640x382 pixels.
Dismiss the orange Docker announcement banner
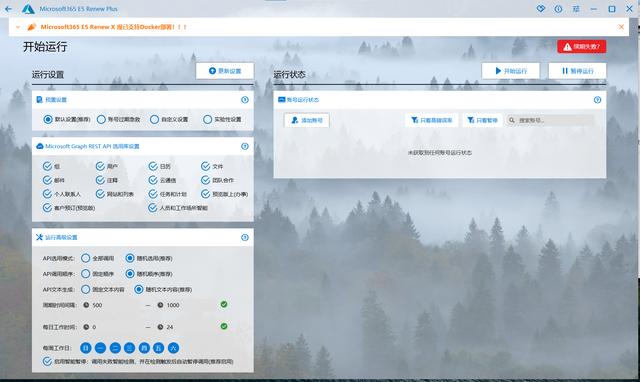pyautogui.click(x=621, y=27)
